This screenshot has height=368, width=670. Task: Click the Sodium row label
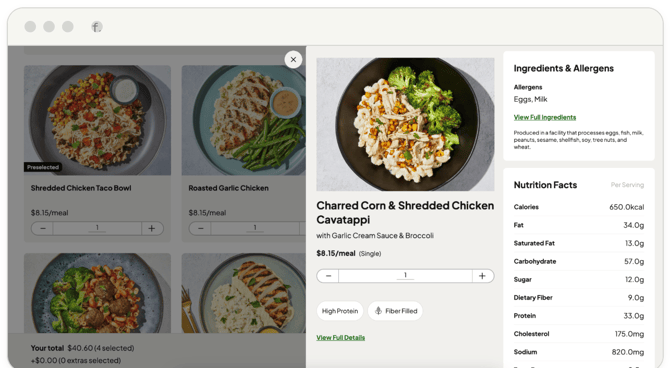tap(525, 352)
